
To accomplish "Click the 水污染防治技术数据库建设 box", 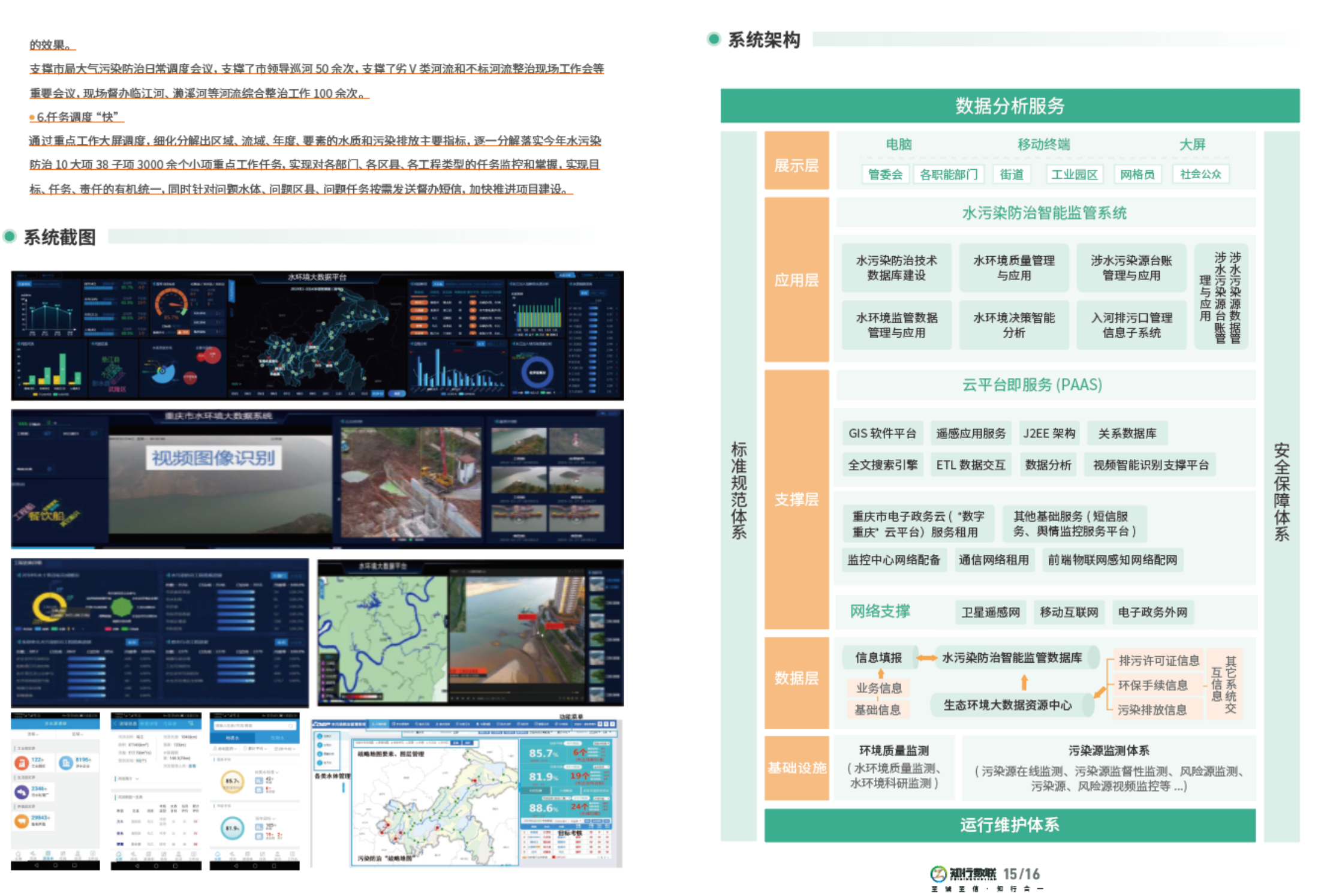I will 896,267.
